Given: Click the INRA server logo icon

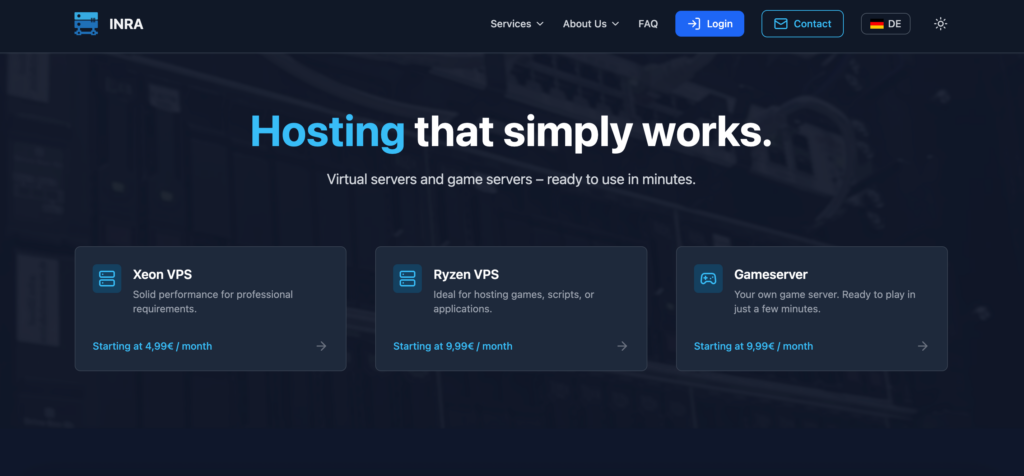Looking at the screenshot, I should pyautogui.click(x=86, y=24).
